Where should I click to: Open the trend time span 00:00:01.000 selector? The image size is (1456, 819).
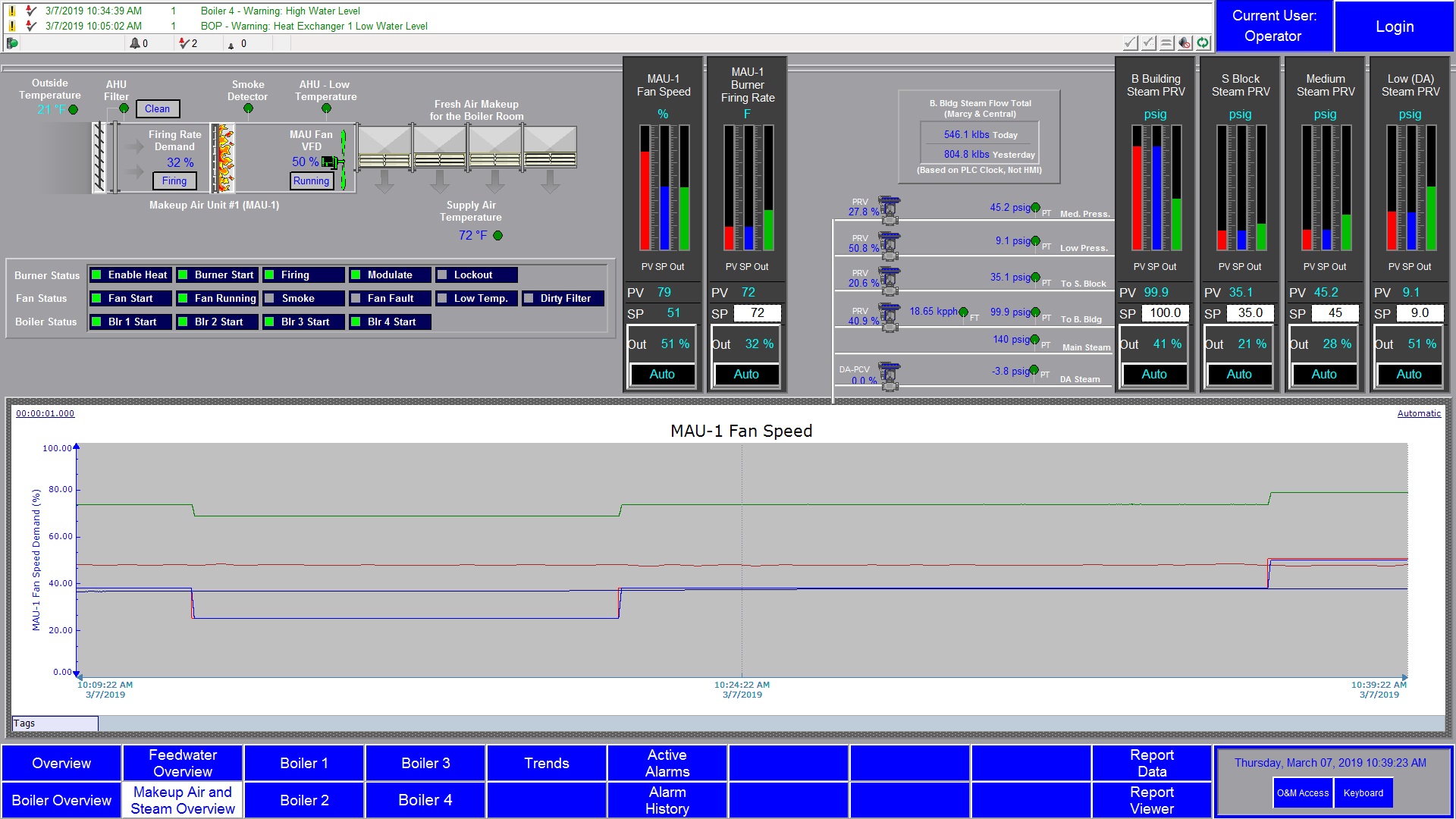[x=45, y=413]
